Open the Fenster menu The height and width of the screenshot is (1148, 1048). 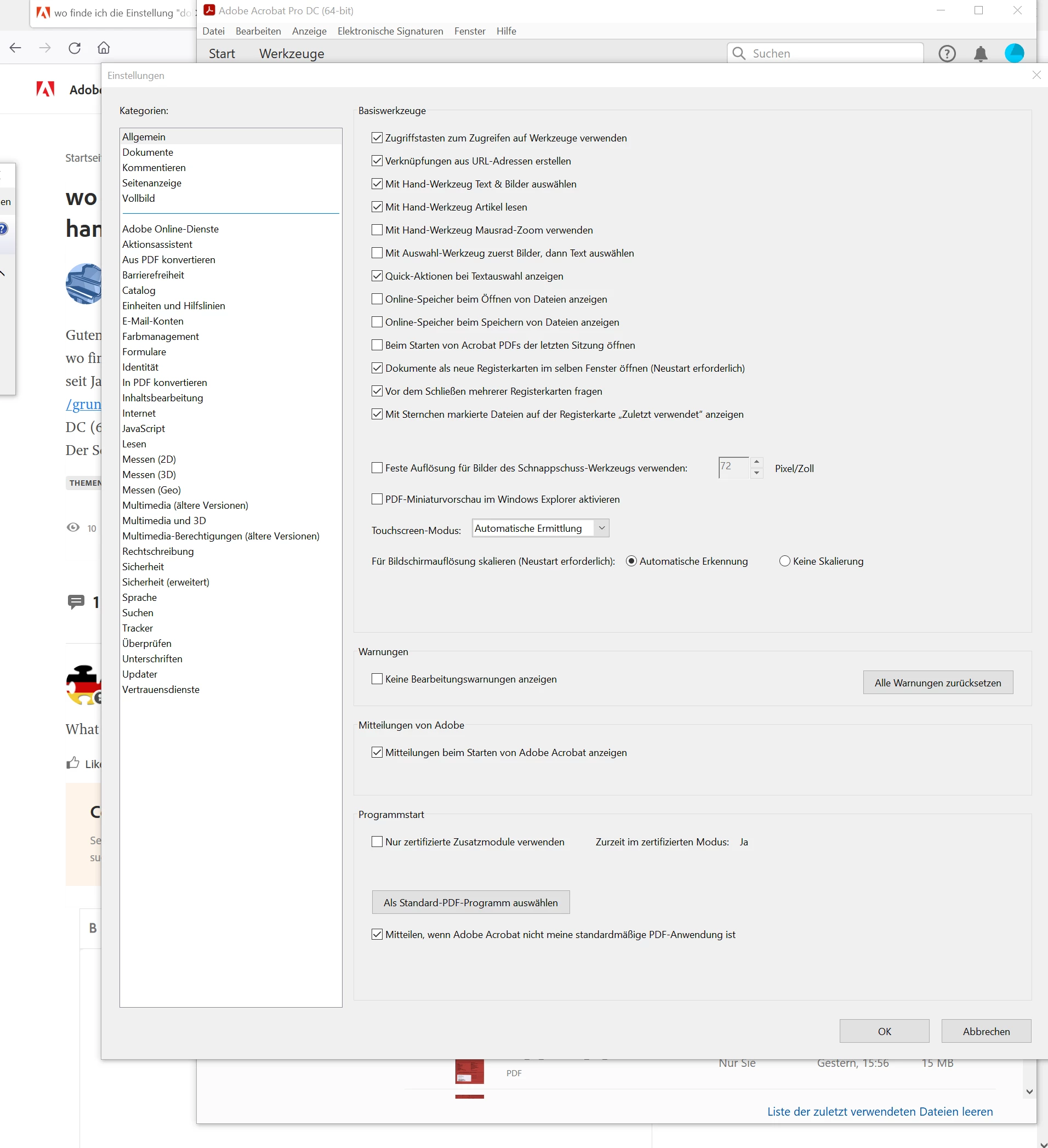coord(470,31)
